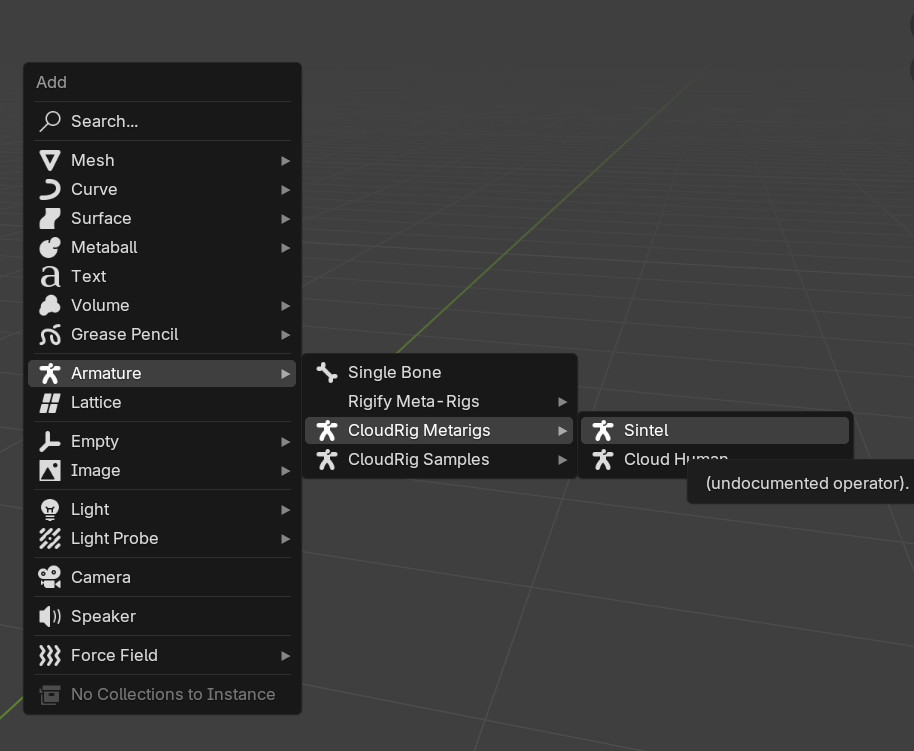Expand the CloudRig Samples submenu arrow
Viewport: 914px width, 751px height.
(x=563, y=460)
